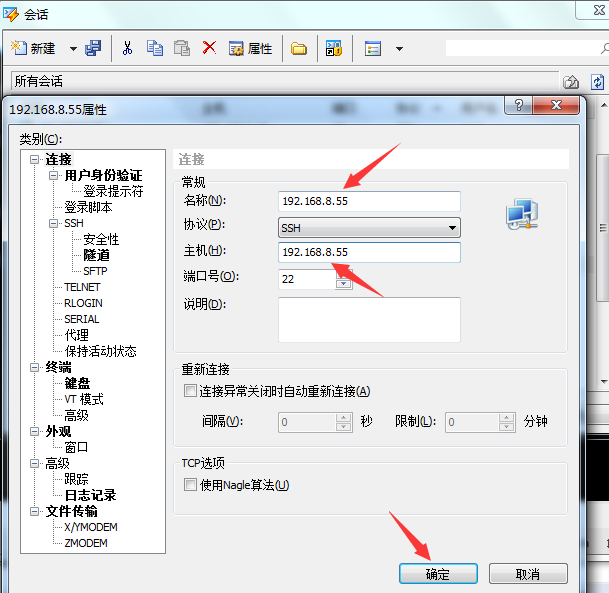Click the save session icon next to 新建
Viewport: 609px width, 593px height.
tap(93, 48)
